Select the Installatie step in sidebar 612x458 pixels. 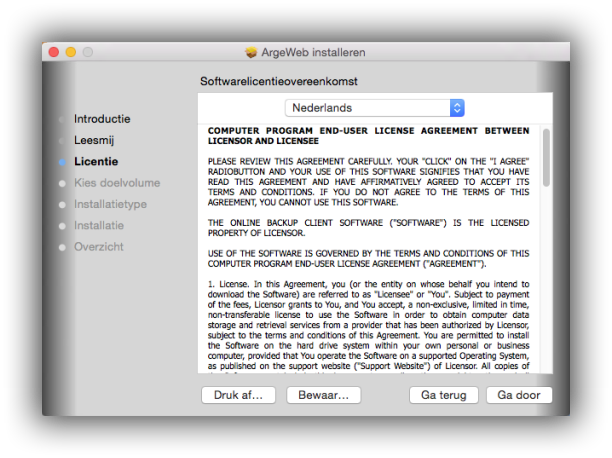click(x=99, y=225)
